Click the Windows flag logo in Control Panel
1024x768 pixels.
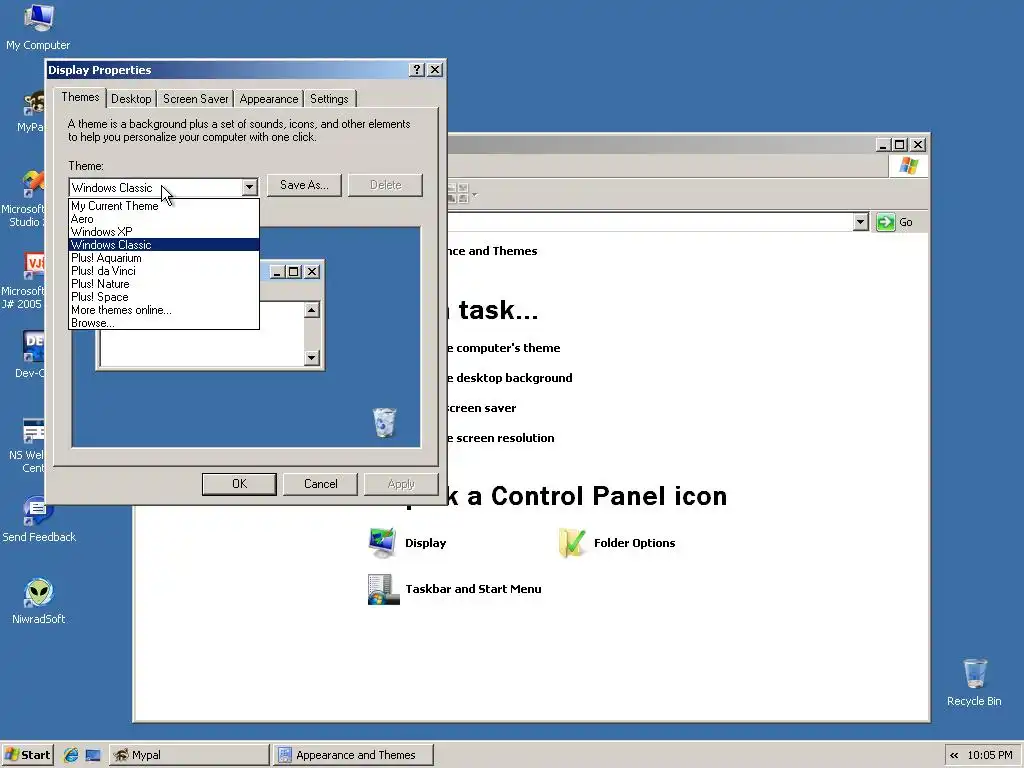908,166
